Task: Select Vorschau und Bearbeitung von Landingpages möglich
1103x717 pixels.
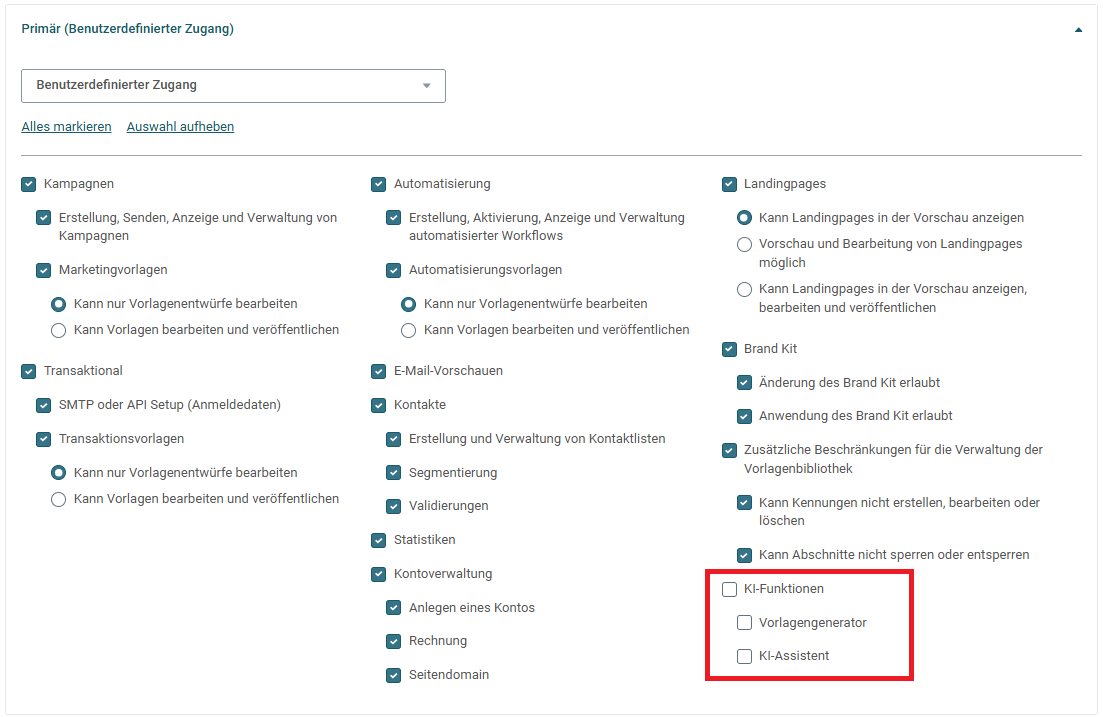Action: point(744,245)
